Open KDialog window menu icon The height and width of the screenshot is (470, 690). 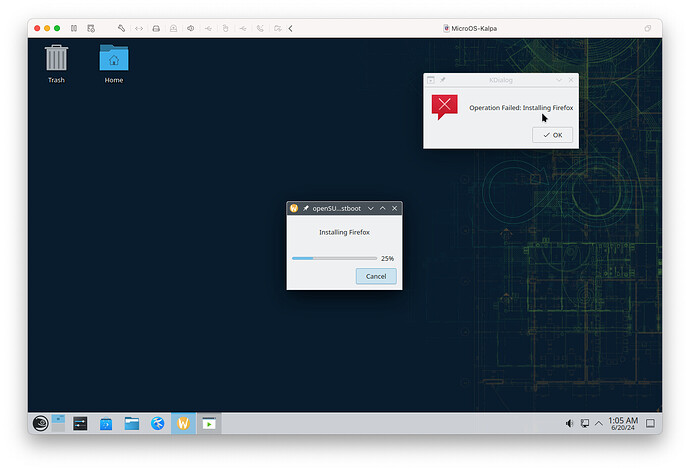[431, 79]
